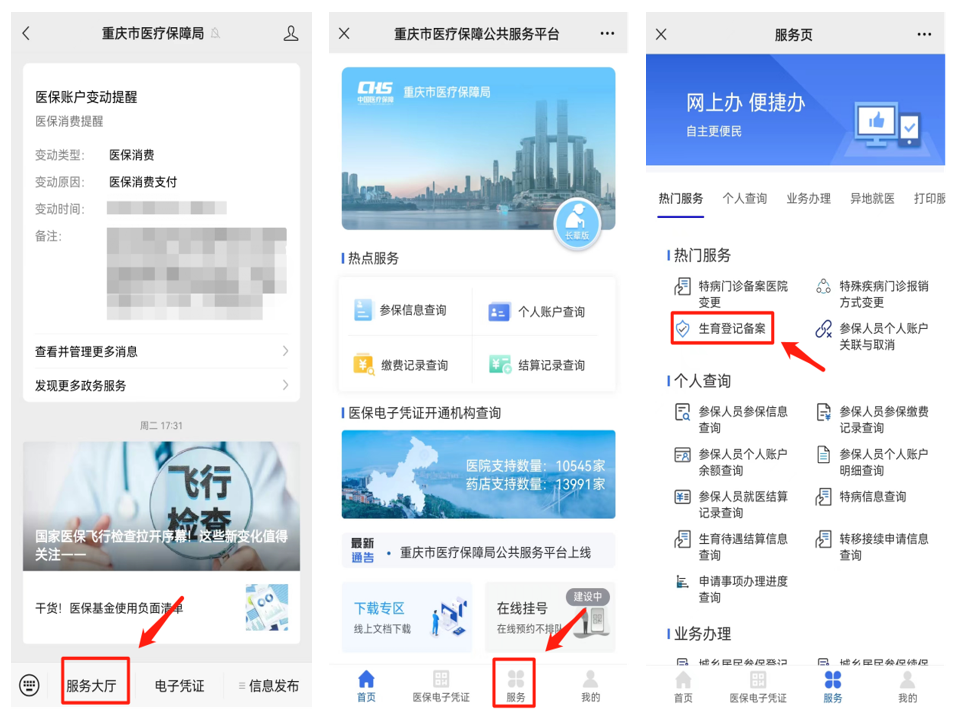960x720 pixels.
Task: Select 医保电子凭证 tab on 公共服务平台 screen
Action: click(x=441, y=686)
